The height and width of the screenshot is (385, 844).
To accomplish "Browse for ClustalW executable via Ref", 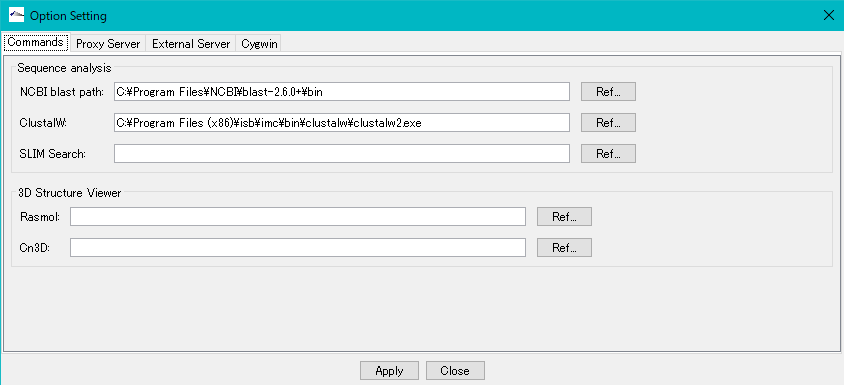I will (608, 123).
